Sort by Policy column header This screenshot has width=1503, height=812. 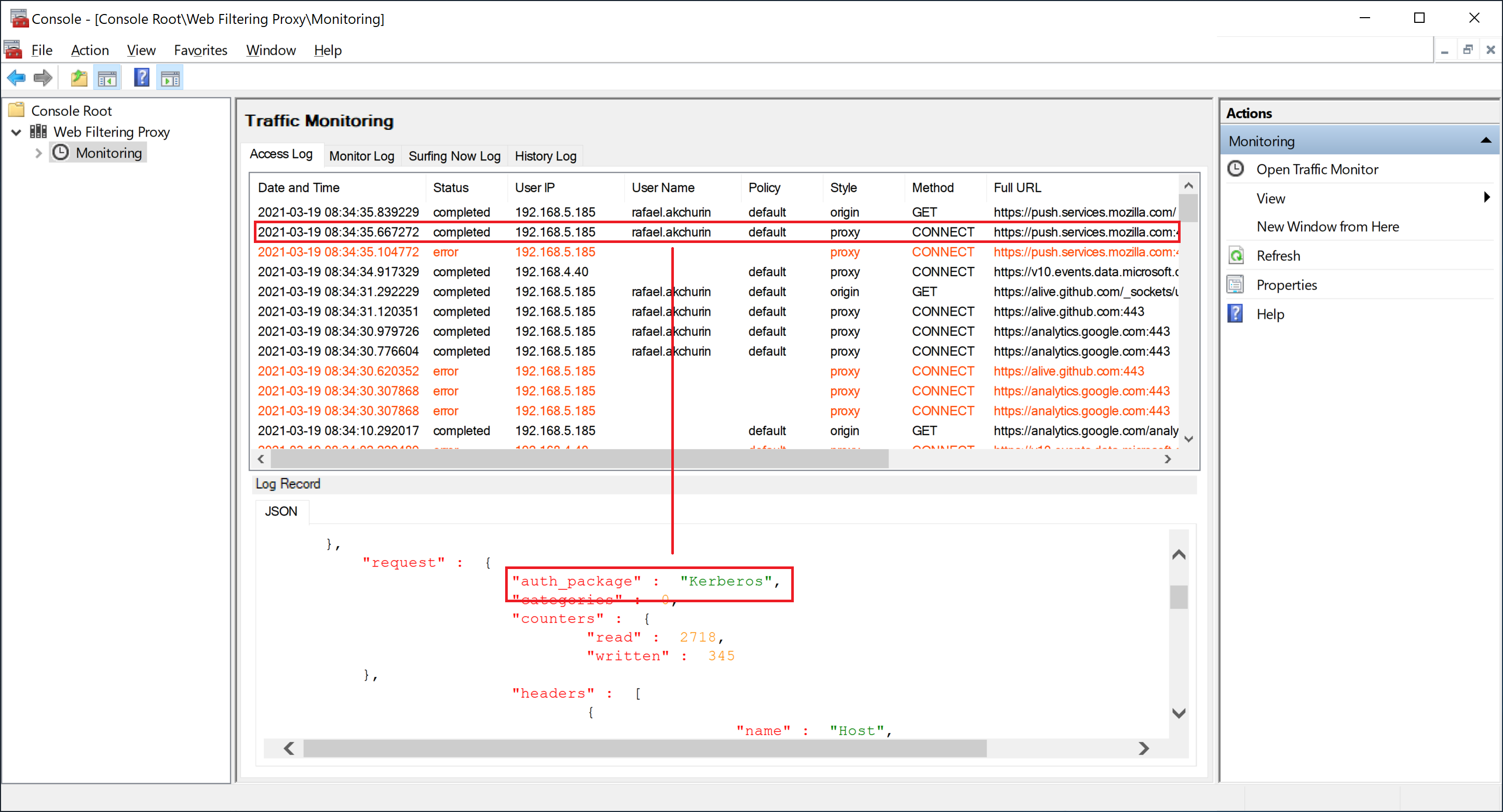[x=783, y=187]
